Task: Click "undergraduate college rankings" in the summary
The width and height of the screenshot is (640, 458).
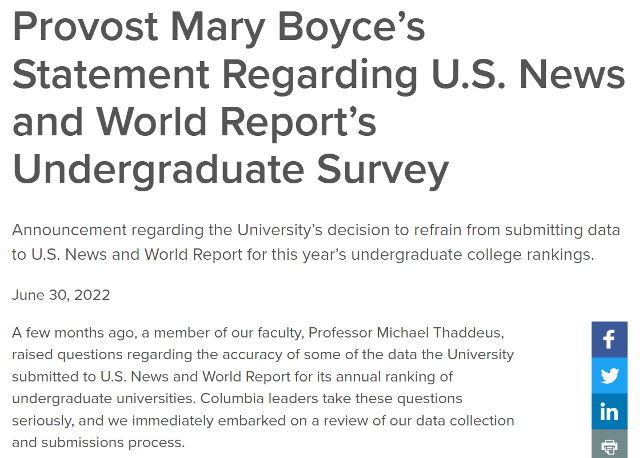Action: click(x=478, y=254)
